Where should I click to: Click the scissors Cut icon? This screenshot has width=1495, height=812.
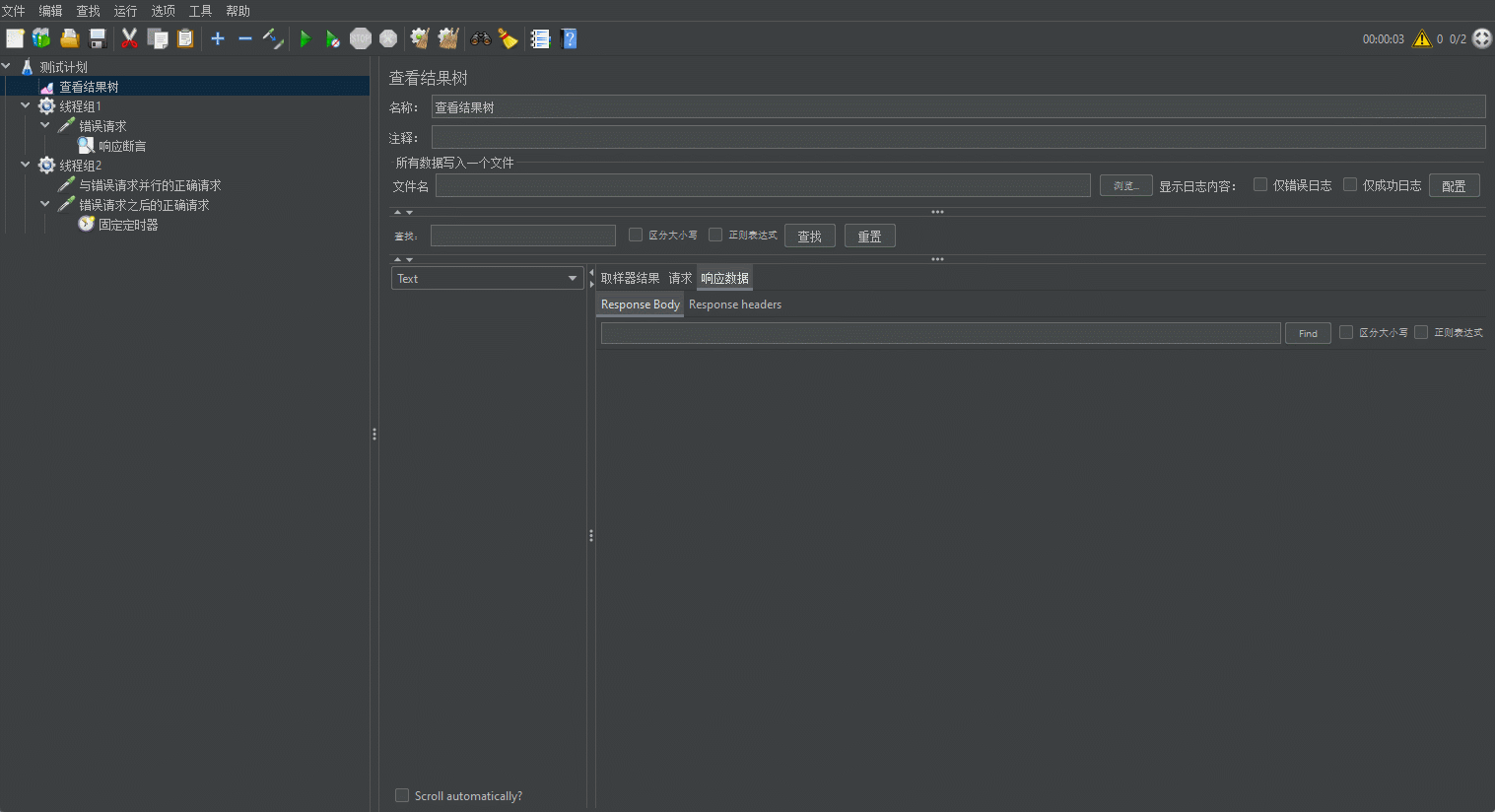129,38
